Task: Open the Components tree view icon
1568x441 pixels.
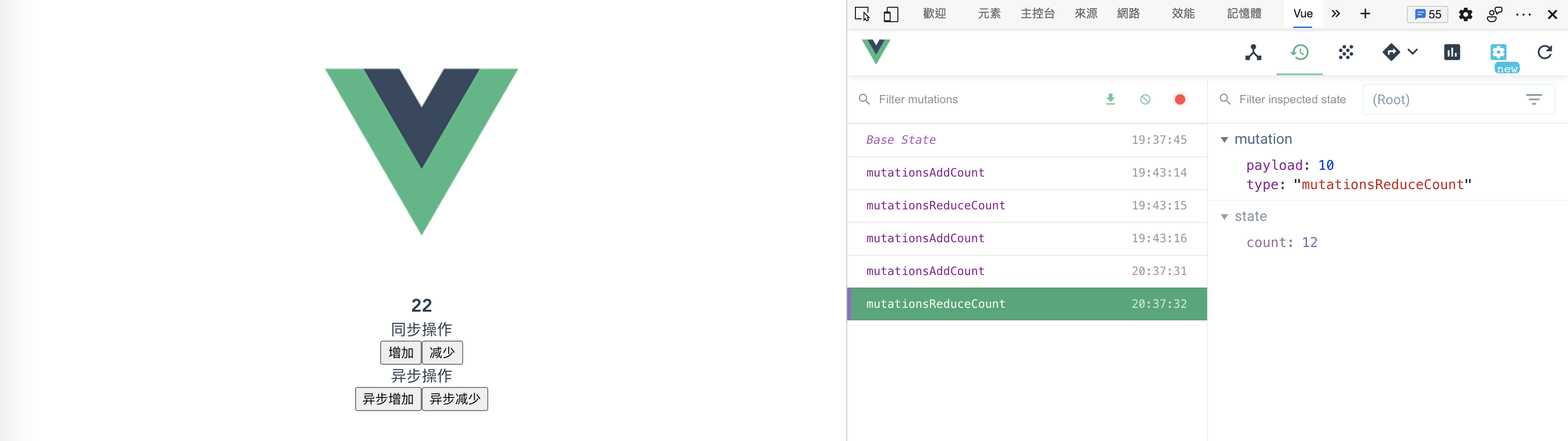Action: tap(1253, 53)
